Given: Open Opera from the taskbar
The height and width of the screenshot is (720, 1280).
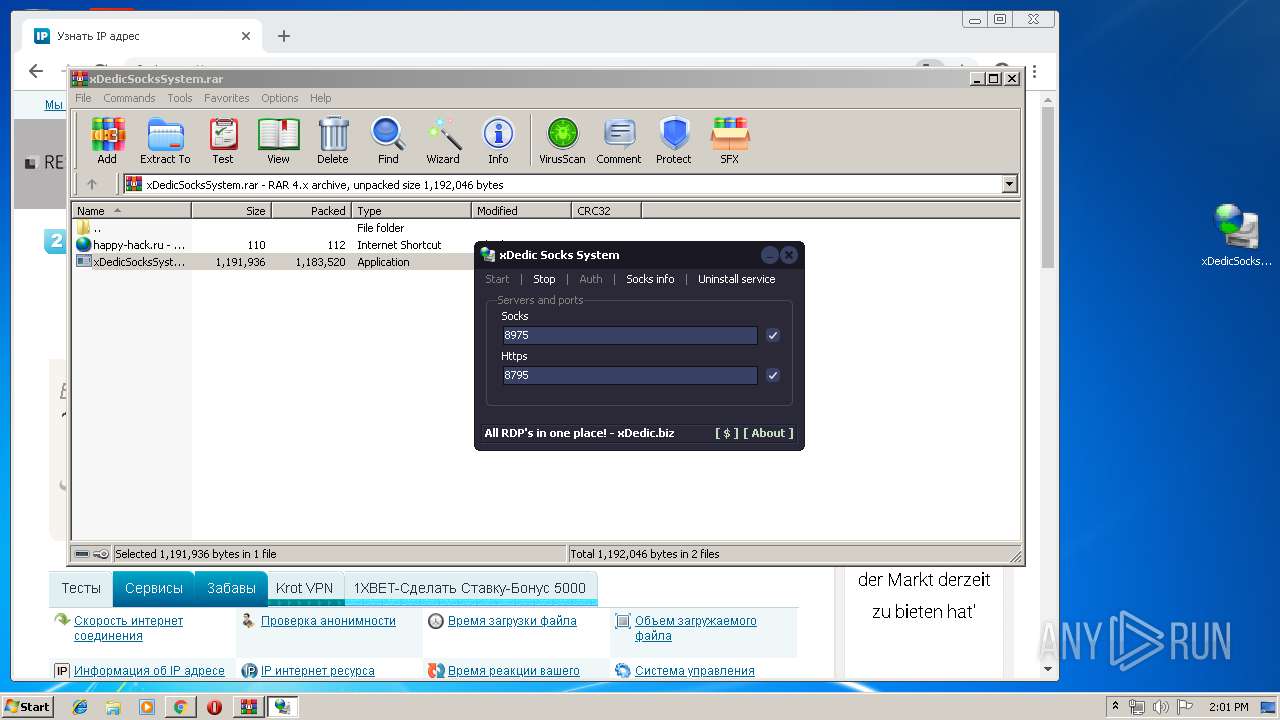Looking at the screenshot, I should coord(214,707).
